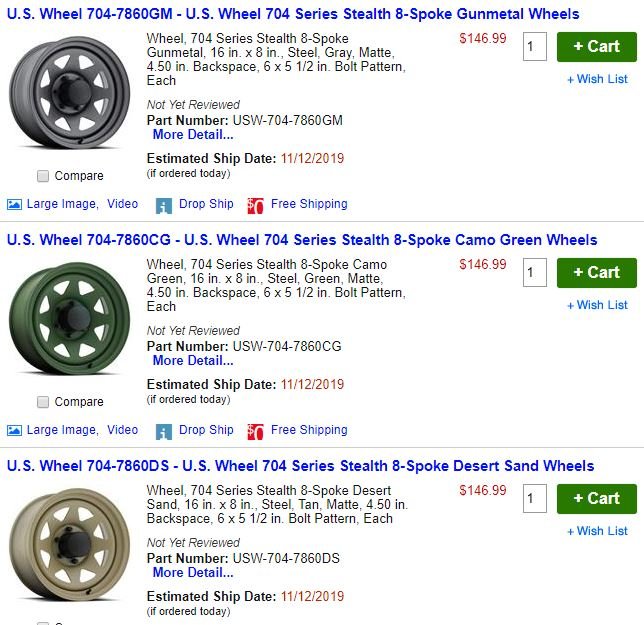Add Gunmetal wheel to Wish List
Viewport: 644px width, 625px height.
point(597,79)
